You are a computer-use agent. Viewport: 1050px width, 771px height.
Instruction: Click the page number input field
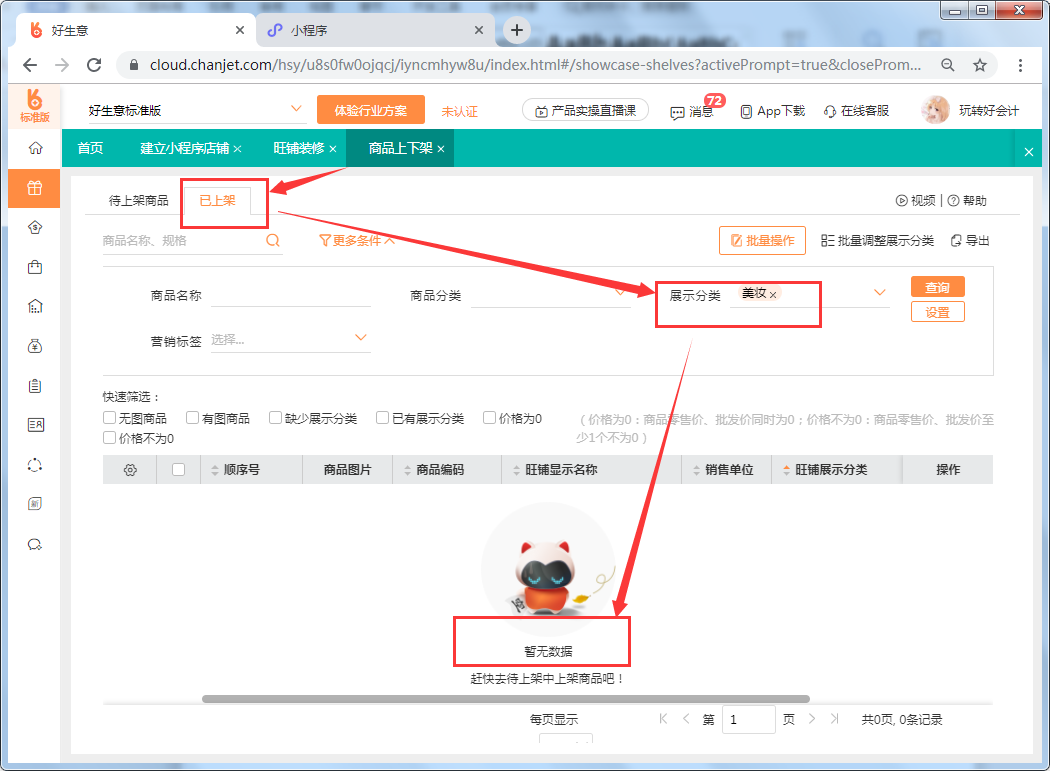749,719
